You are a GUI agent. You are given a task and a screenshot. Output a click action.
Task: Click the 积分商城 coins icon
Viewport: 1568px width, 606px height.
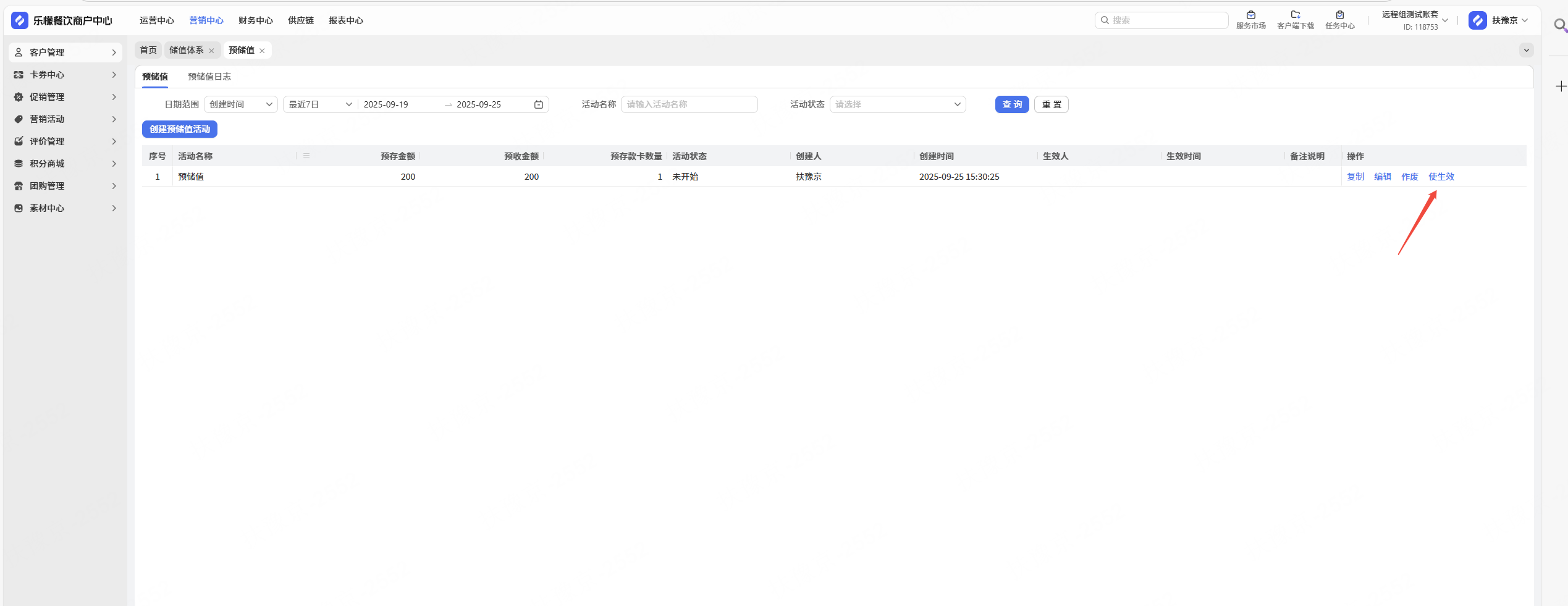(19, 164)
